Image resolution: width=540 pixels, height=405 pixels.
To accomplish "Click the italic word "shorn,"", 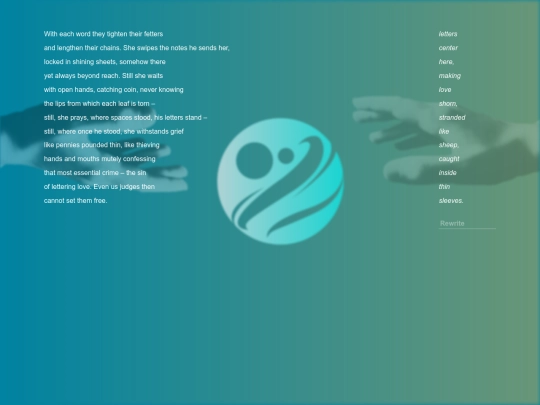I will [x=448, y=103].
